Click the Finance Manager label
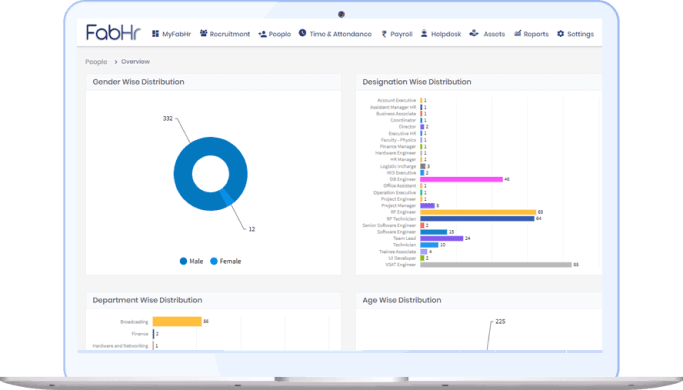The image size is (683, 390). point(398,146)
